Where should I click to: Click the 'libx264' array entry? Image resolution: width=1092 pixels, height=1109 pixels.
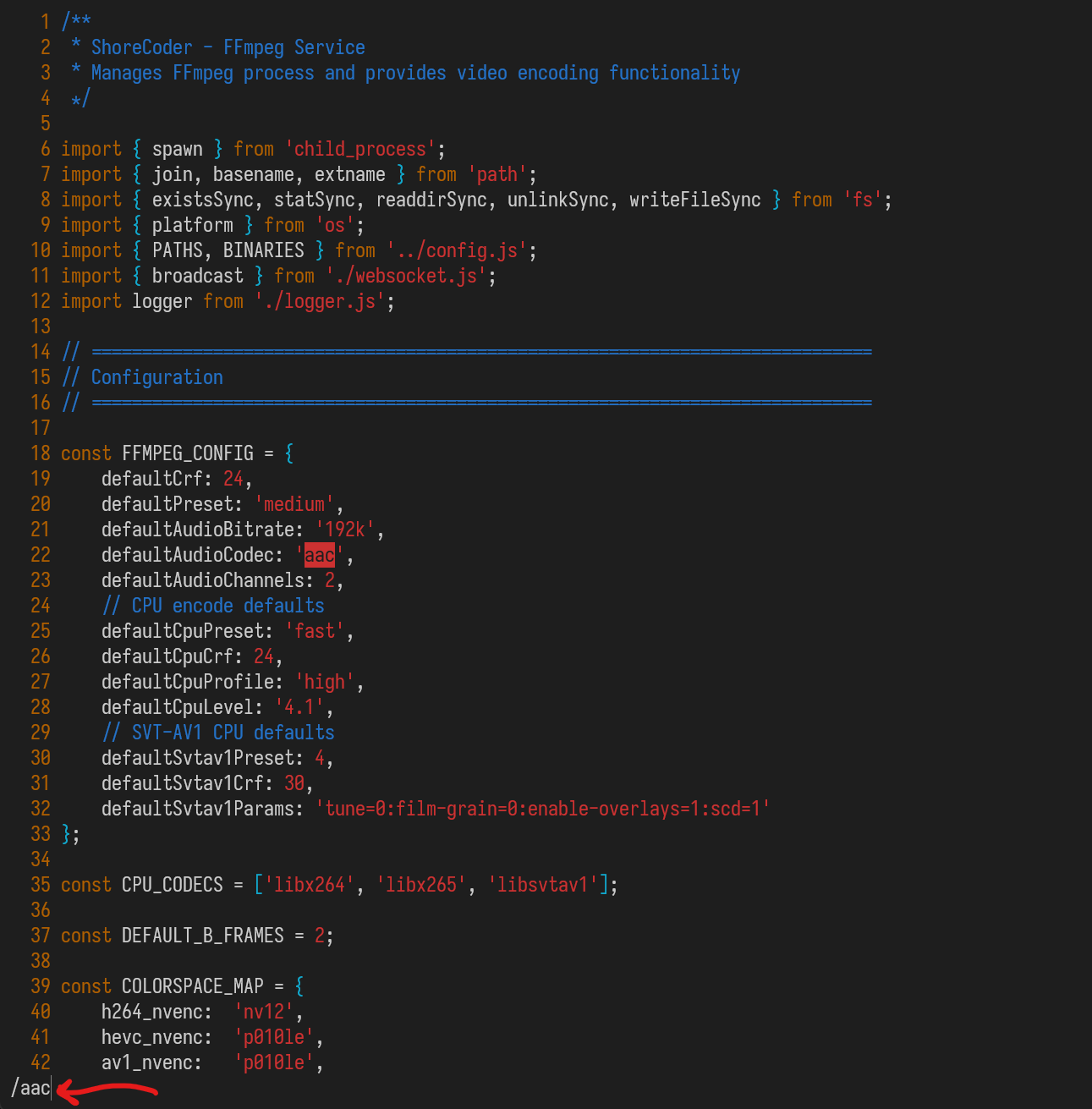(310, 885)
